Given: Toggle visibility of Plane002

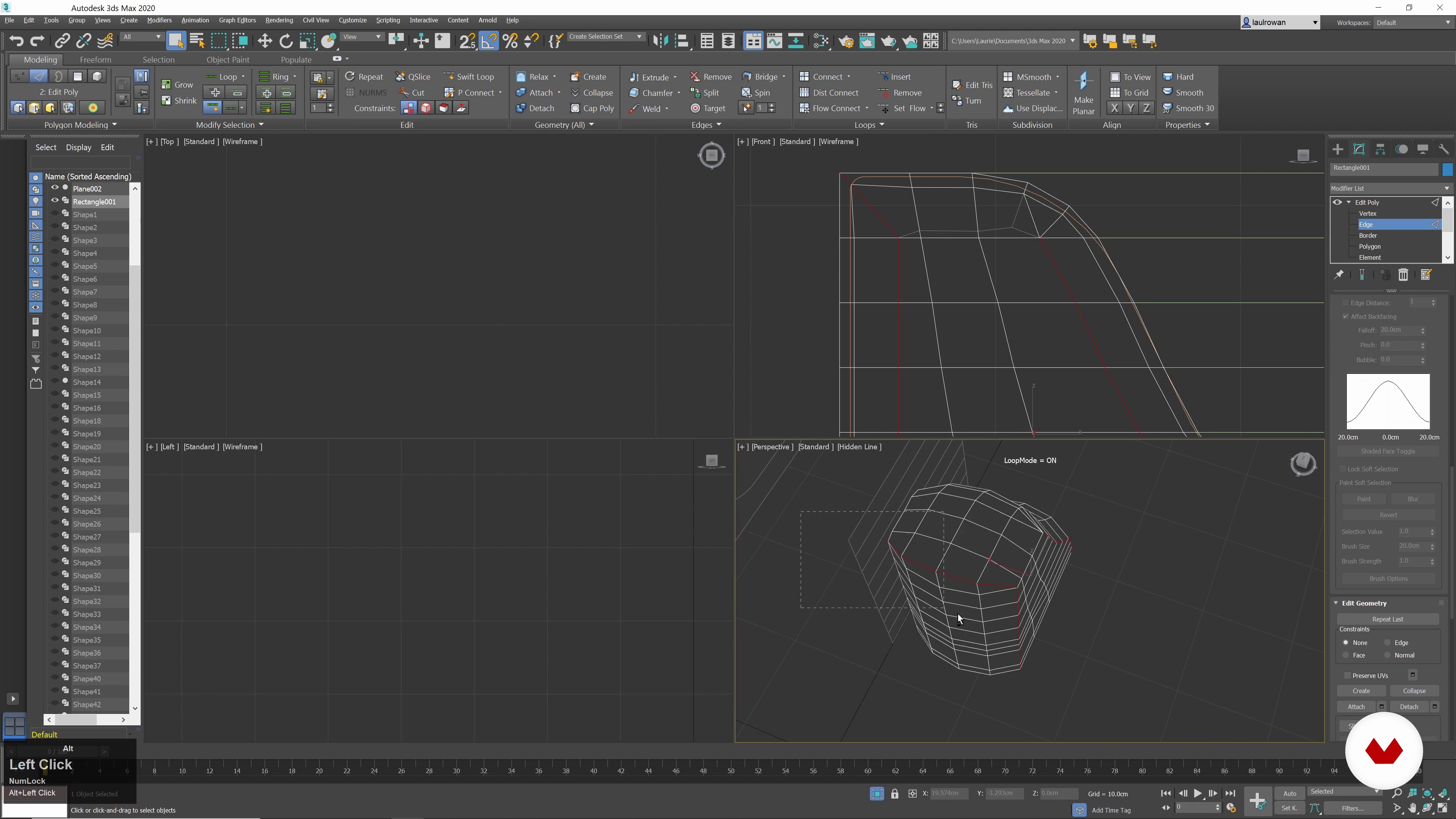Looking at the screenshot, I should pos(55,188).
